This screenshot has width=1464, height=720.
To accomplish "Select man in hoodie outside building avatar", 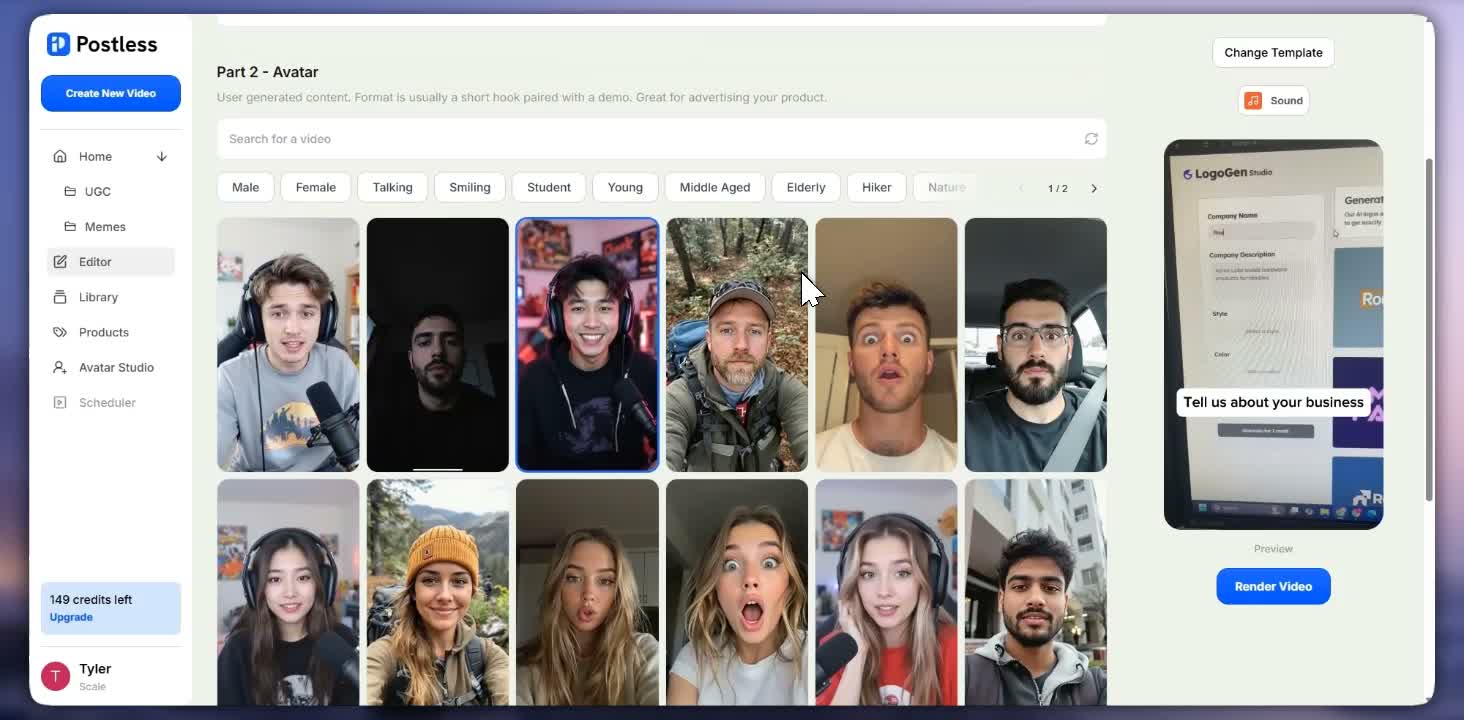I will tap(1036, 592).
